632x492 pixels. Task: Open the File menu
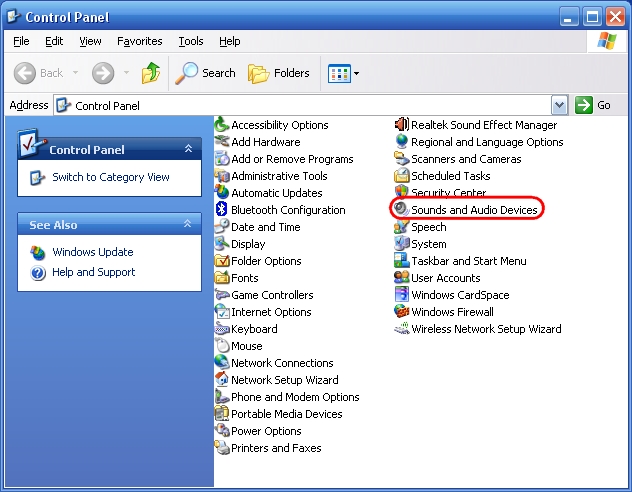point(21,41)
